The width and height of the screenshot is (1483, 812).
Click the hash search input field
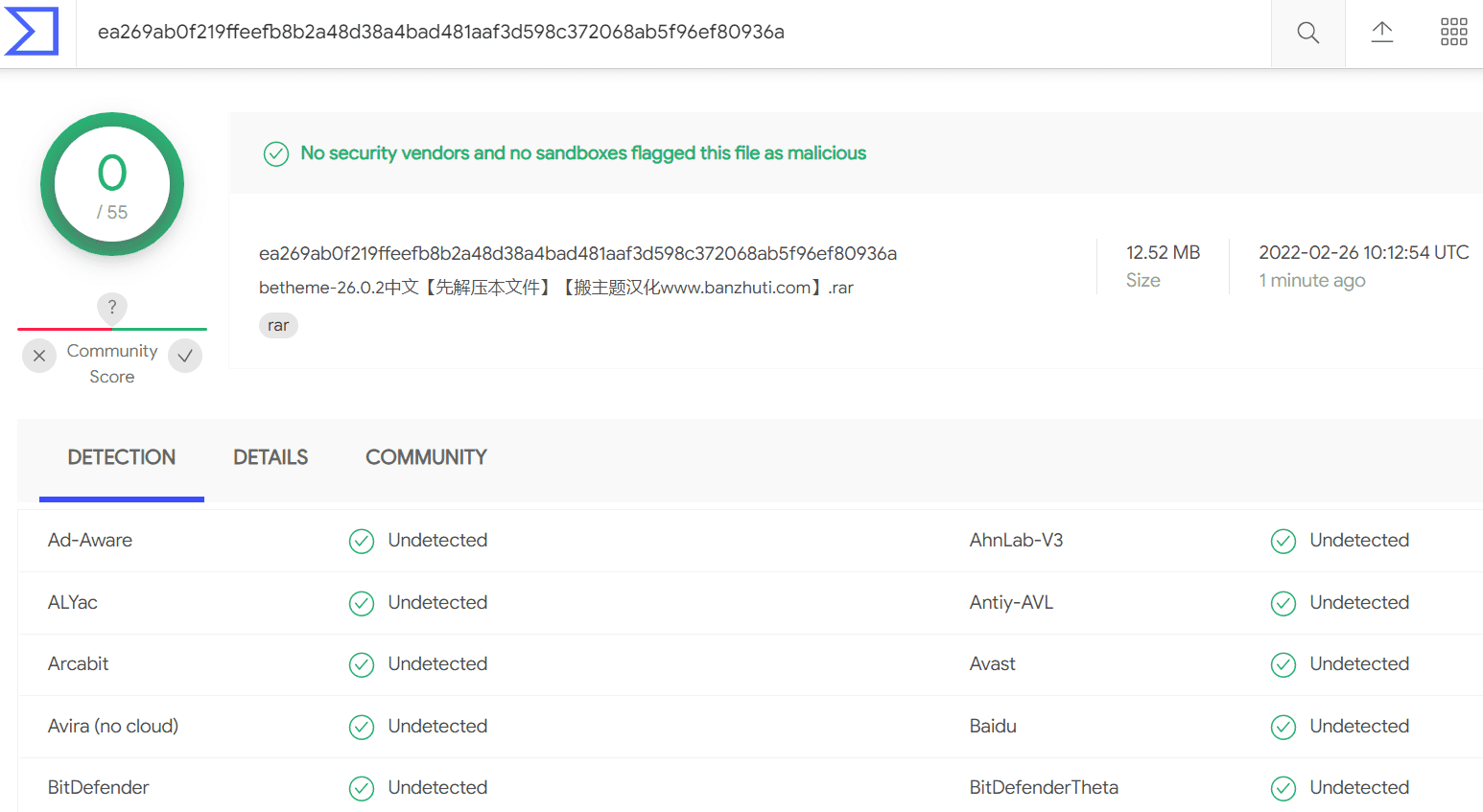click(673, 33)
